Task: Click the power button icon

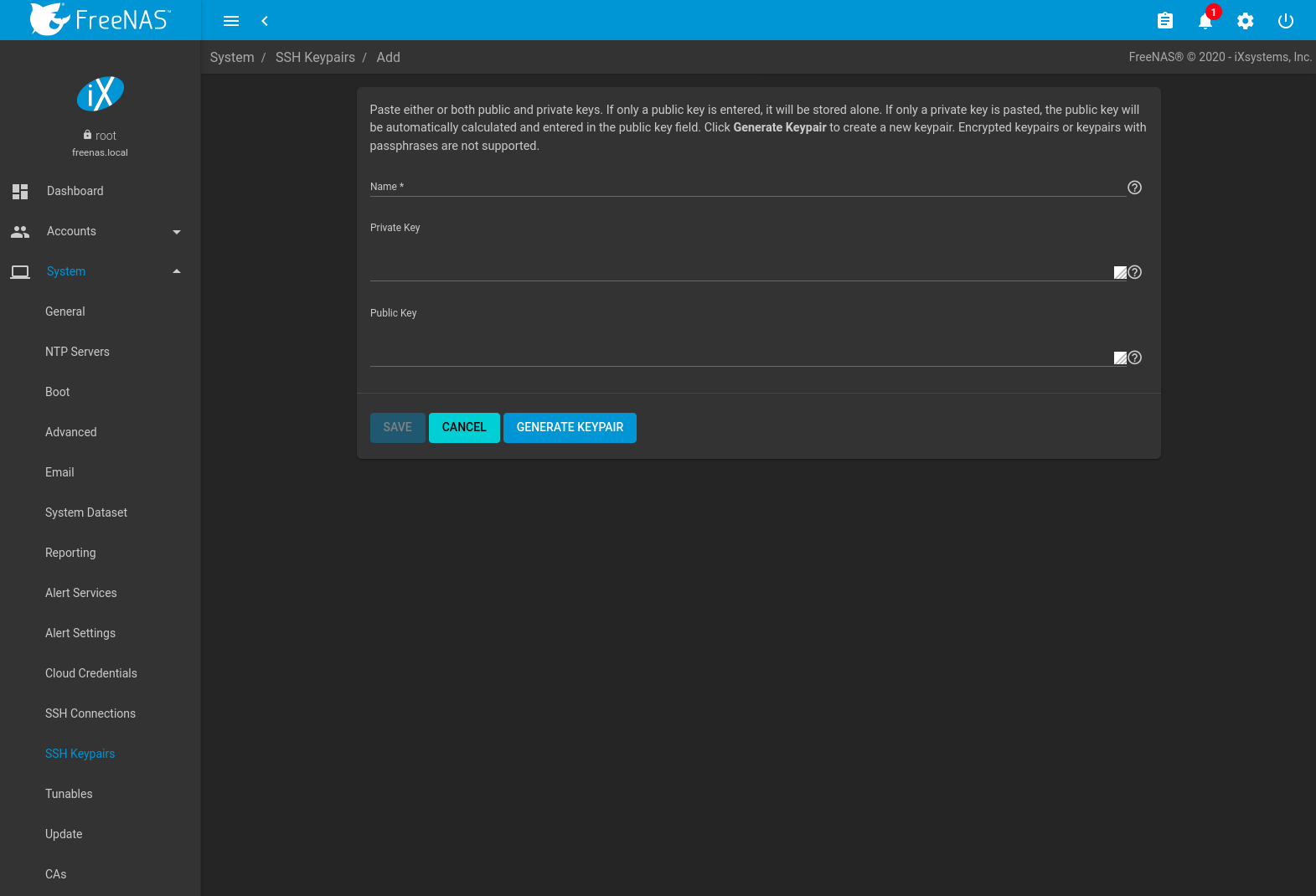Action: pos(1286,21)
